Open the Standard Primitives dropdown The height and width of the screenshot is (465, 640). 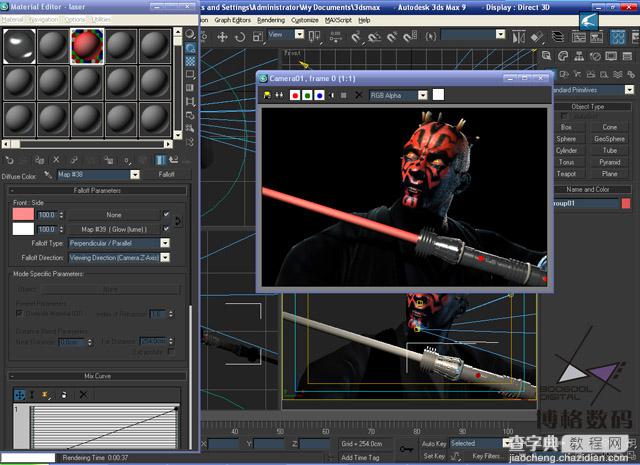[x=629, y=89]
